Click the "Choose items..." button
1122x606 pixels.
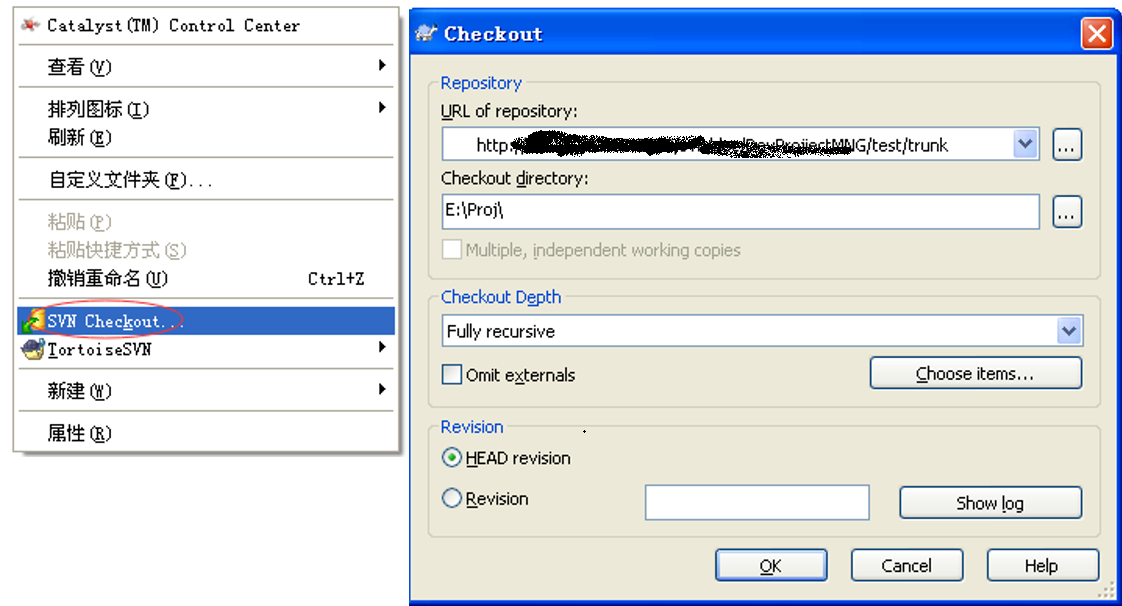[x=975, y=373]
